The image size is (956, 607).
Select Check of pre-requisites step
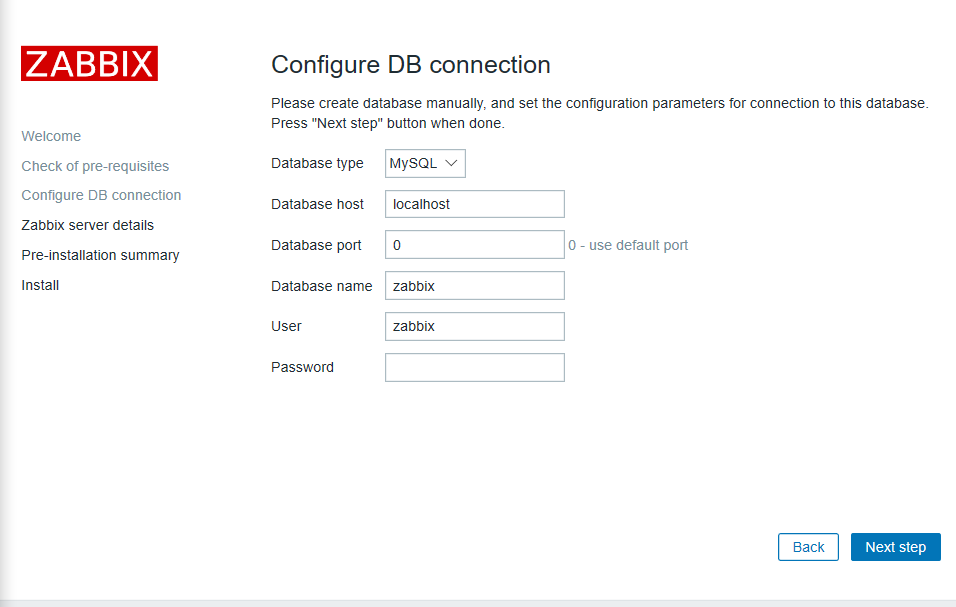[x=95, y=166]
